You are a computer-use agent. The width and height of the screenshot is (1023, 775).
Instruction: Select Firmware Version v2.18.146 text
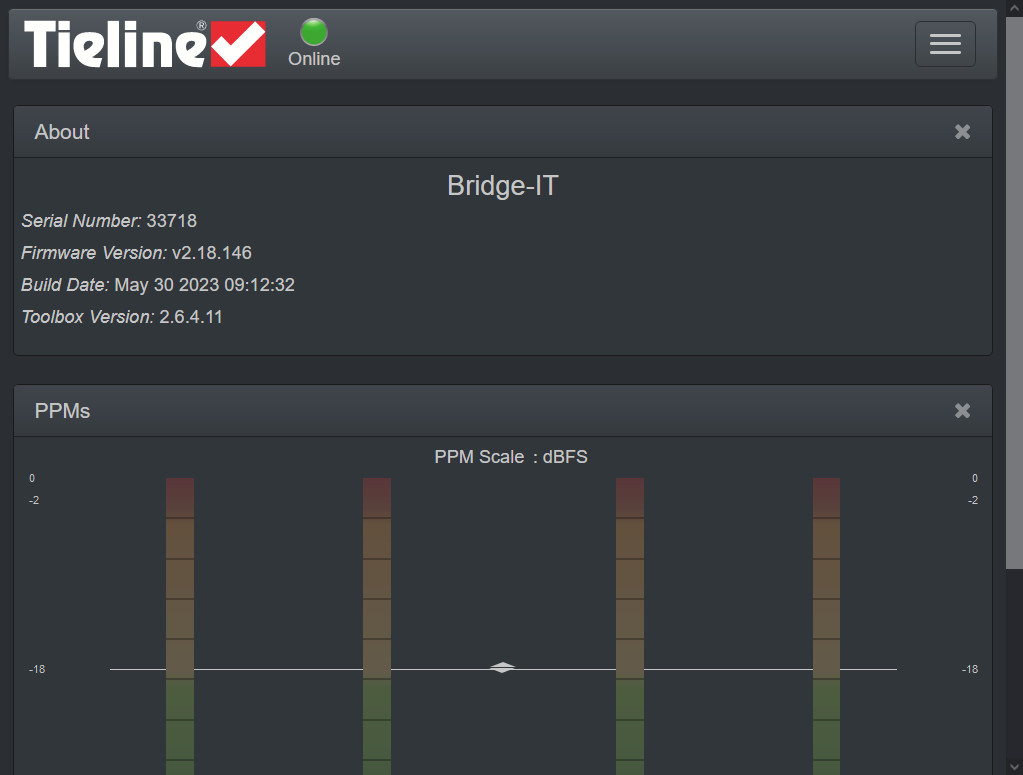[136, 252]
